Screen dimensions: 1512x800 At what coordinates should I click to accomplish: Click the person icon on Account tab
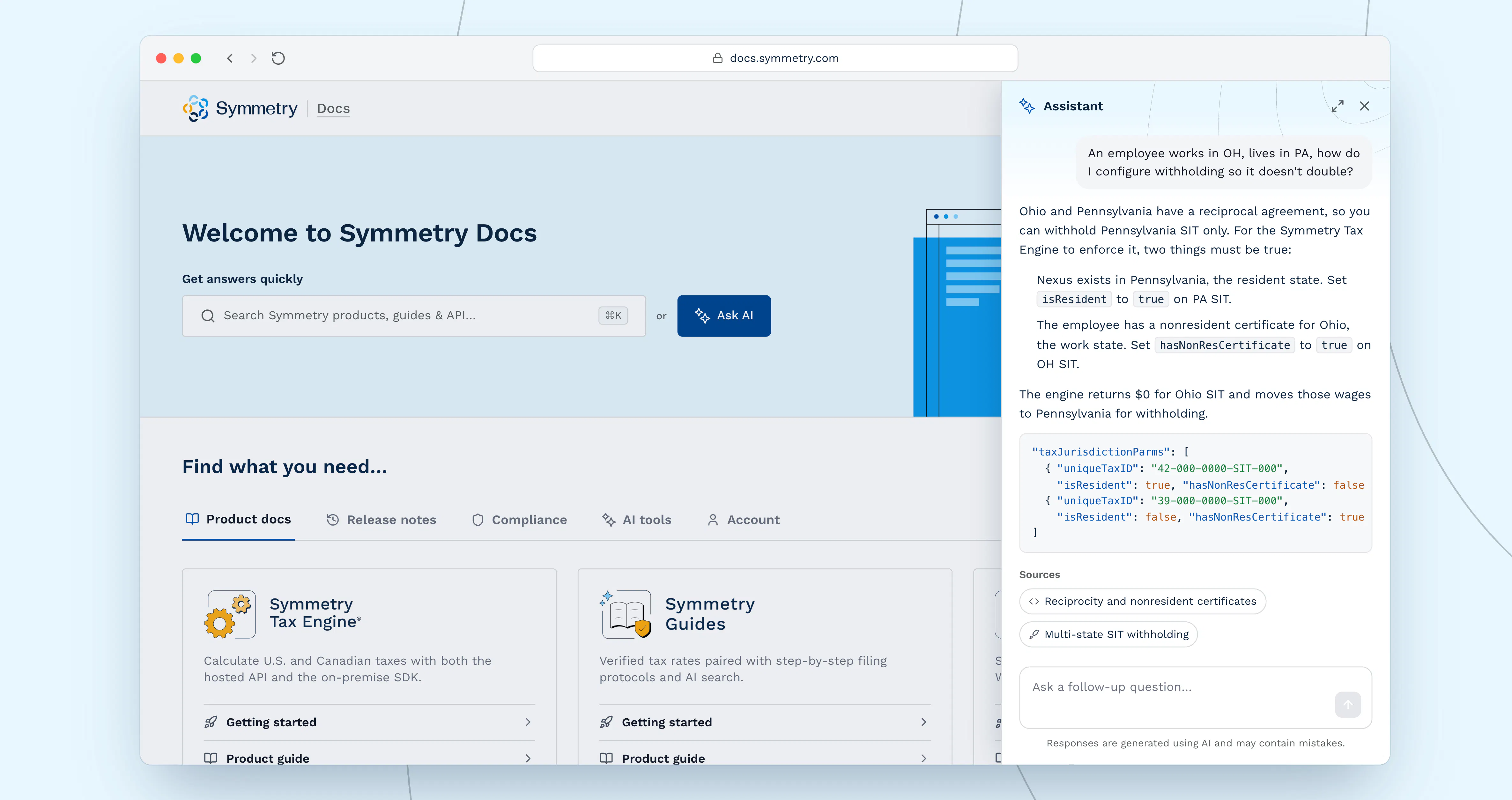(713, 520)
